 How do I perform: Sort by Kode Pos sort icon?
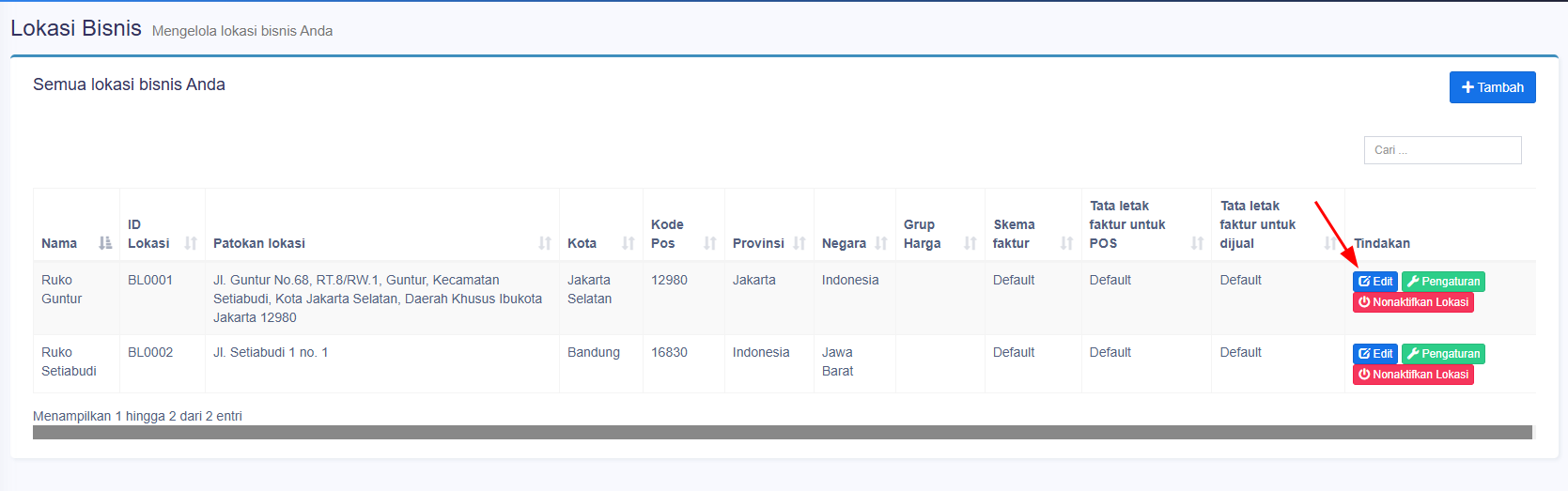pyautogui.click(x=710, y=243)
